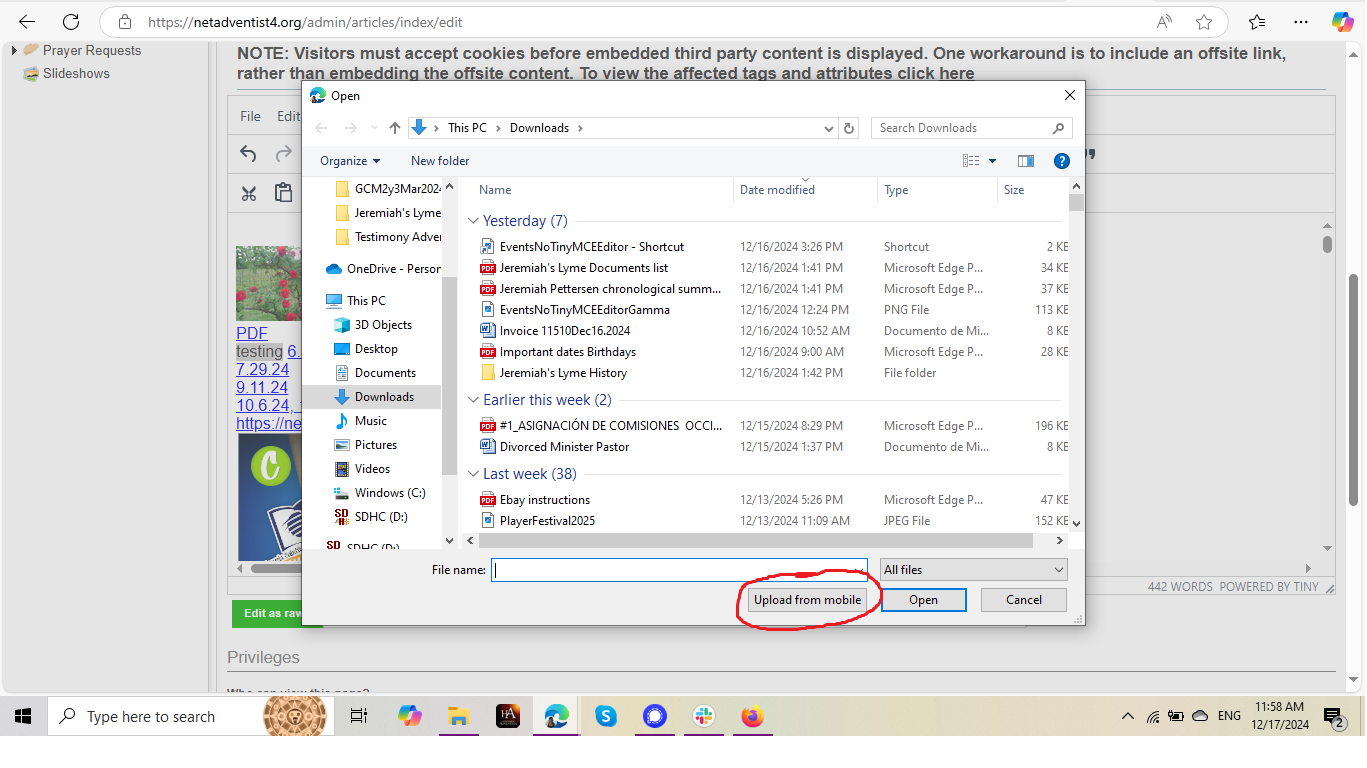The width and height of the screenshot is (1367, 768).
Task: Click the Upload from mobile button
Action: click(x=807, y=600)
